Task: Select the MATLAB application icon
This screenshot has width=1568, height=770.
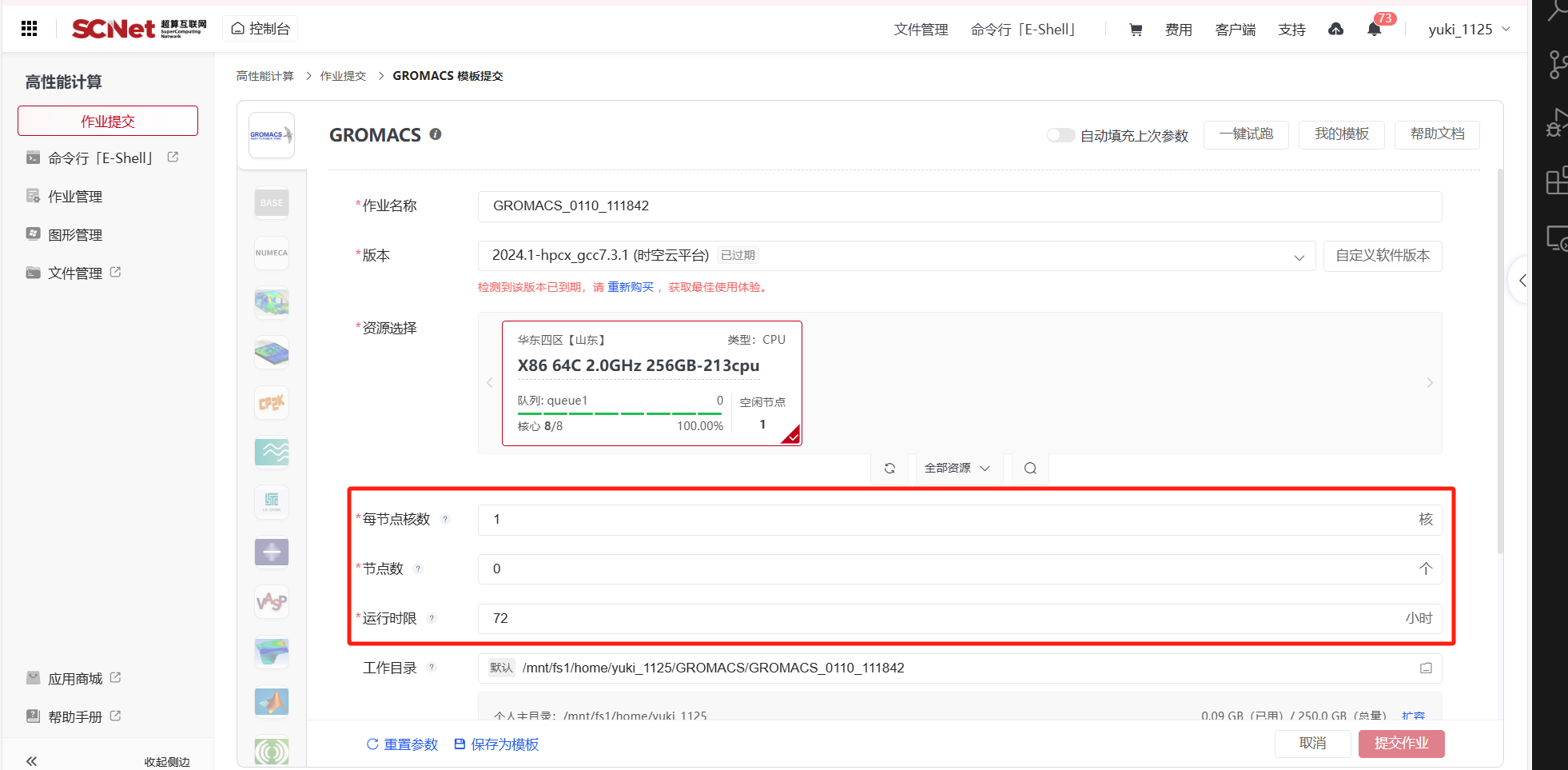Action: tap(272, 701)
